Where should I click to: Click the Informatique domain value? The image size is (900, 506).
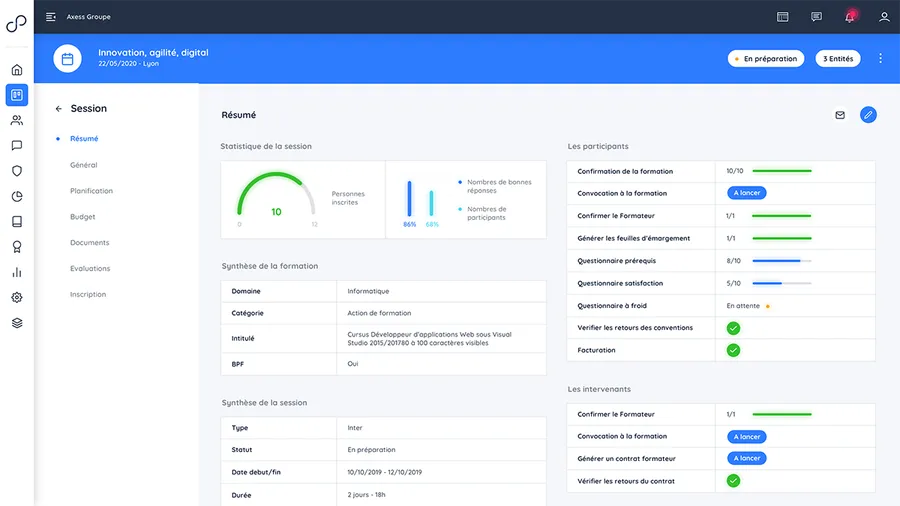(x=368, y=291)
